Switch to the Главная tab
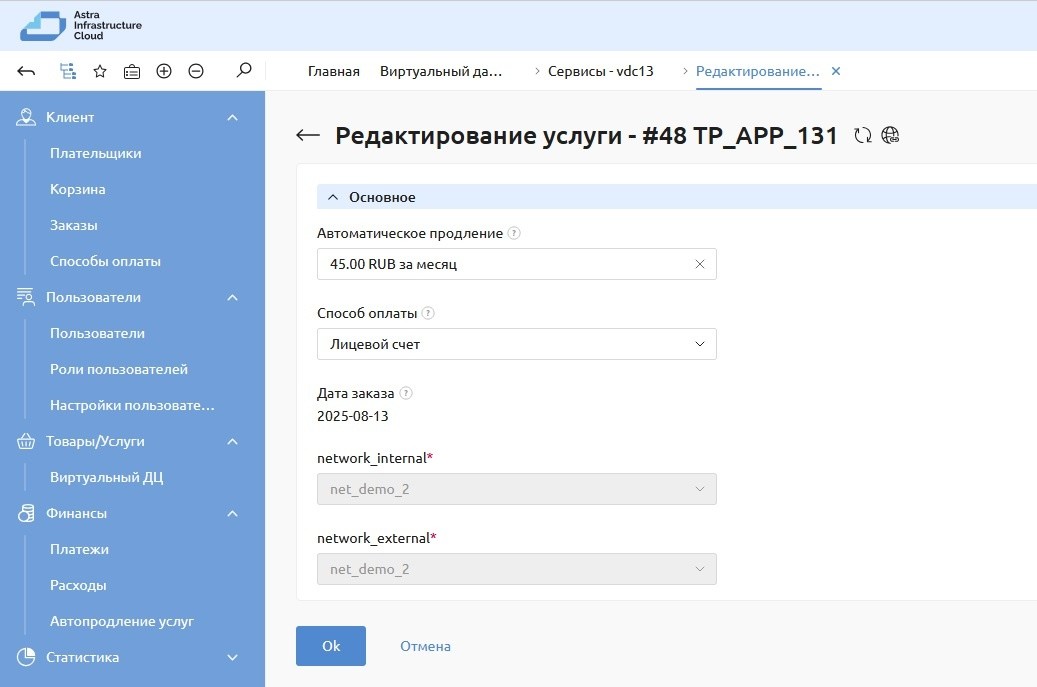Screen dimensions: 1037x687 pyautogui.click(x=333, y=71)
